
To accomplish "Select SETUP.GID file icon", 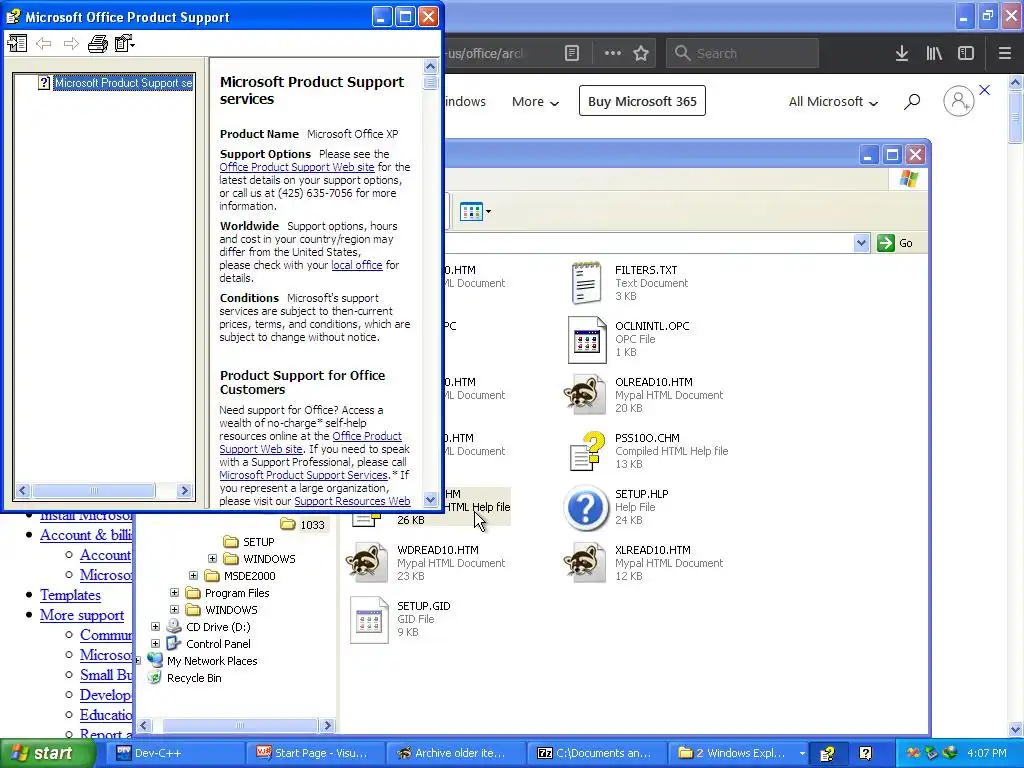I will [x=369, y=620].
